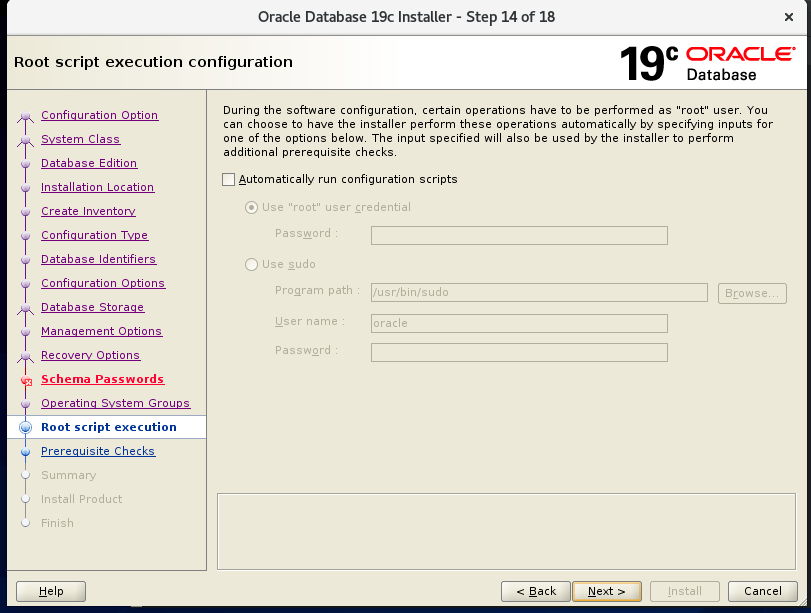Click the Configuration Option step marker icon
Image resolution: width=811 pixels, height=613 pixels.
point(25,117)
